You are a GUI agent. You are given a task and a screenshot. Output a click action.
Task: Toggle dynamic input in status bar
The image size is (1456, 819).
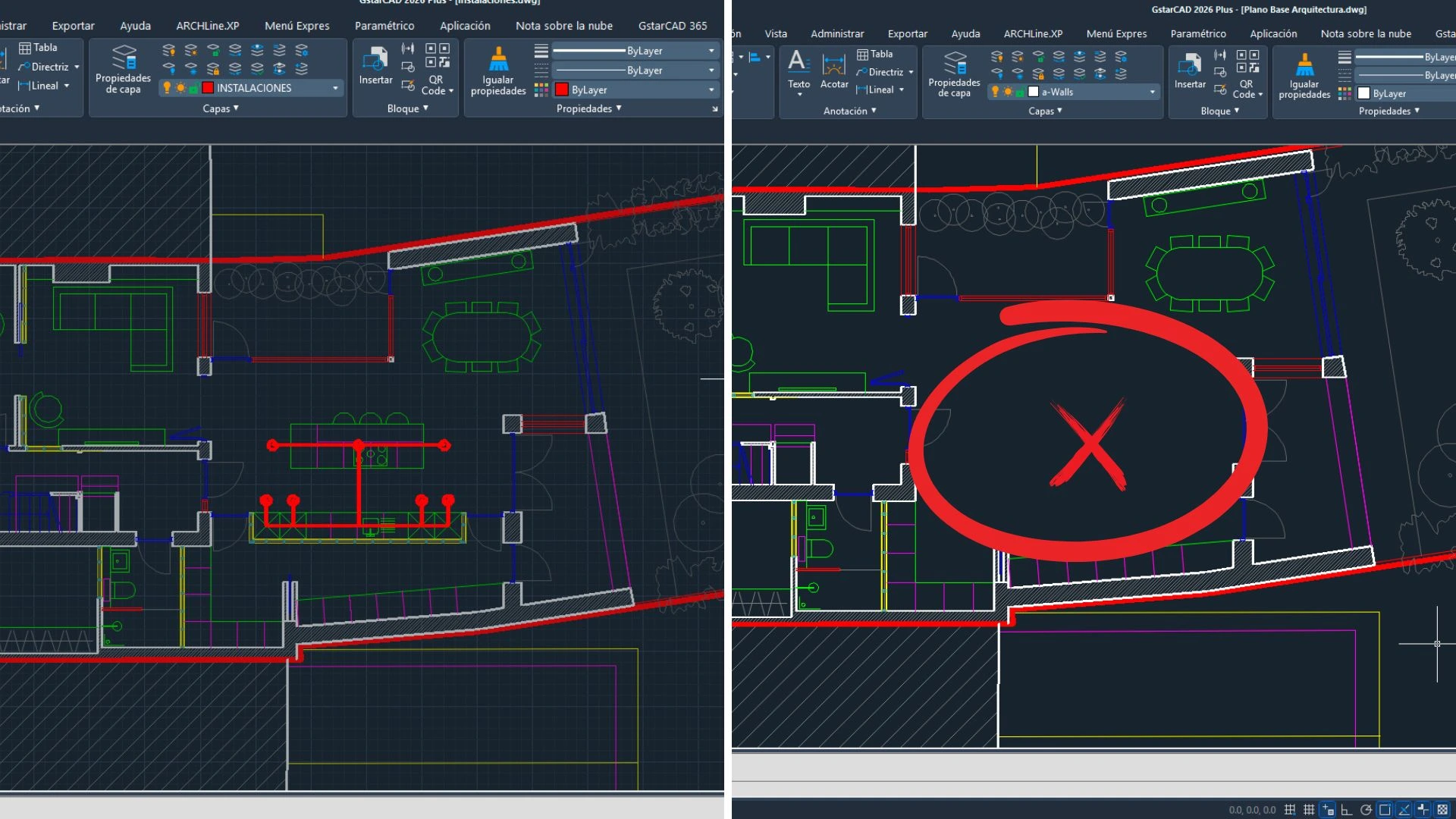pyautogui.click(x=1328, y=810)
